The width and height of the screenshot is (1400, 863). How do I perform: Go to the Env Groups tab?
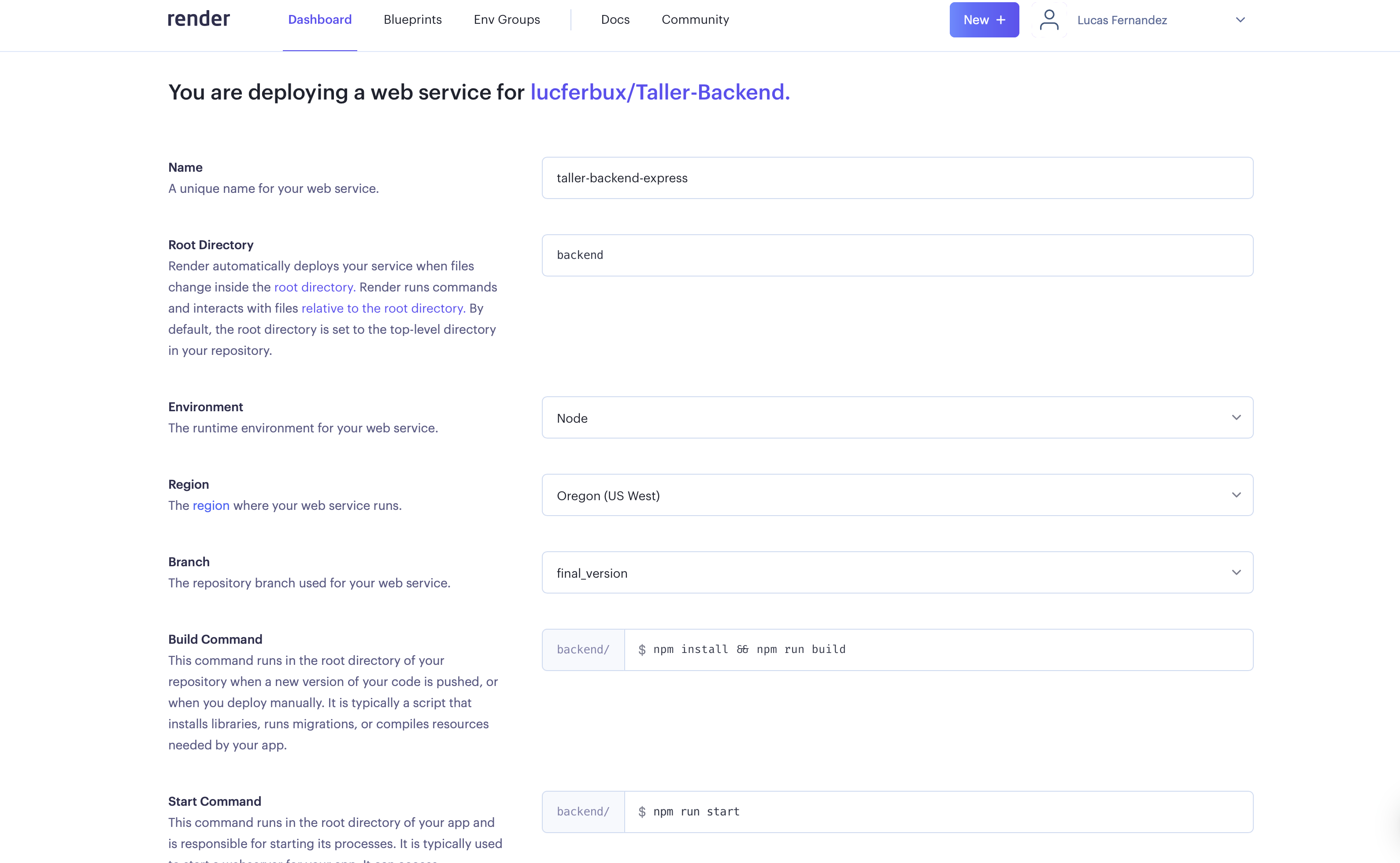click(507, 20)
